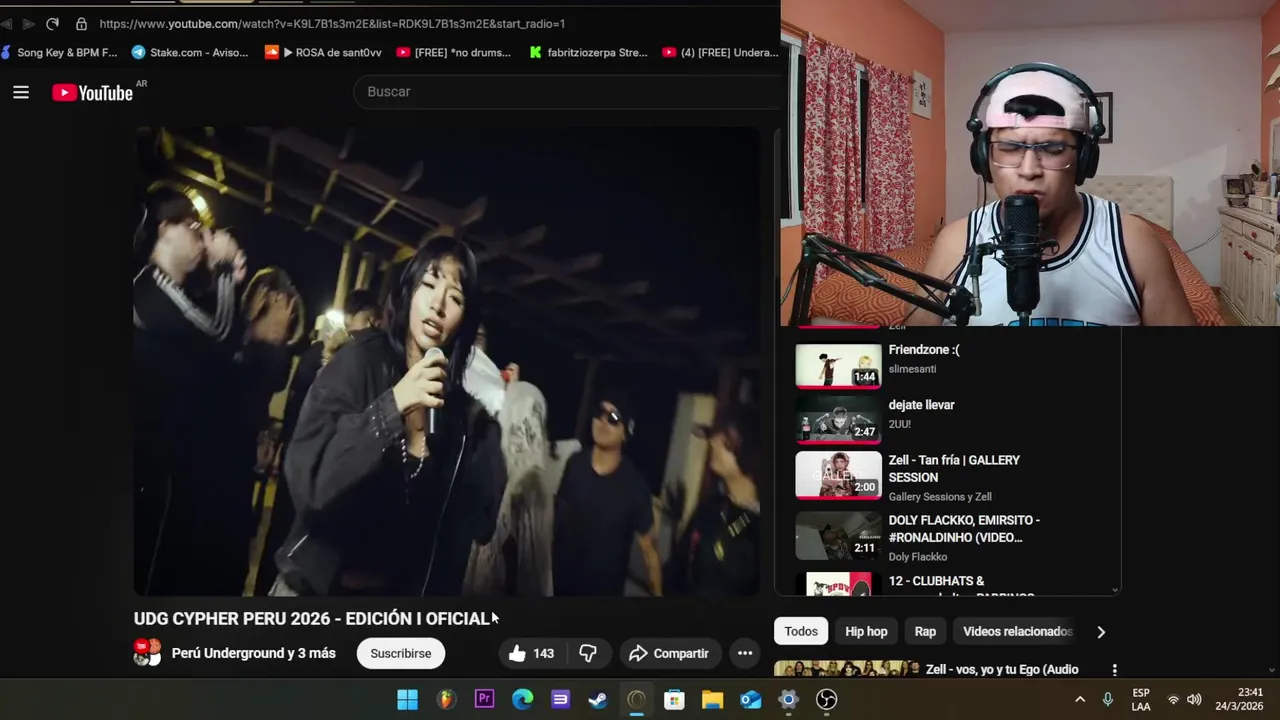Click the padlock site info icon

tap(81, 23)
